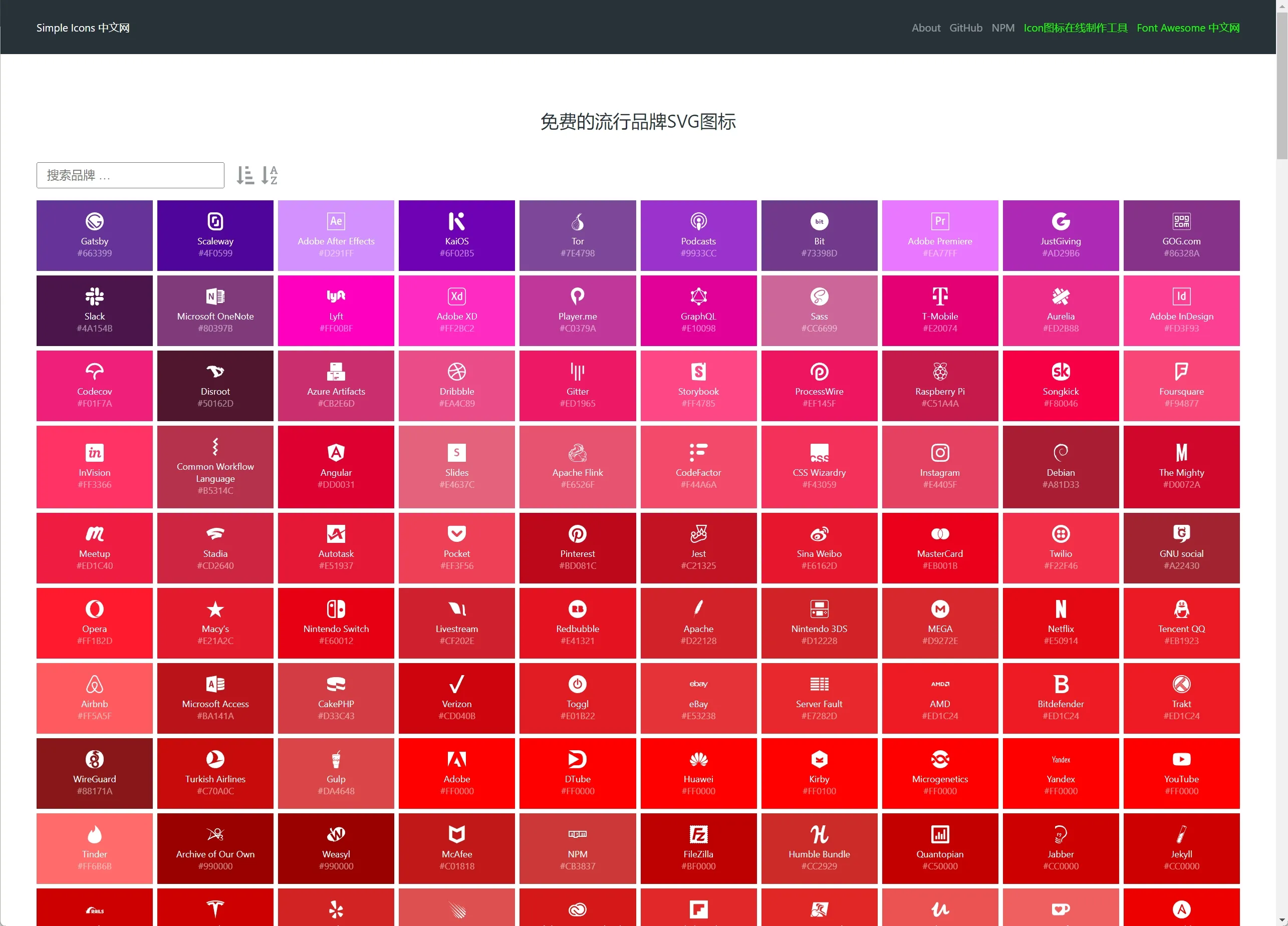
Task: Click the Sina Weibo icon
Action: coord(819,534)
